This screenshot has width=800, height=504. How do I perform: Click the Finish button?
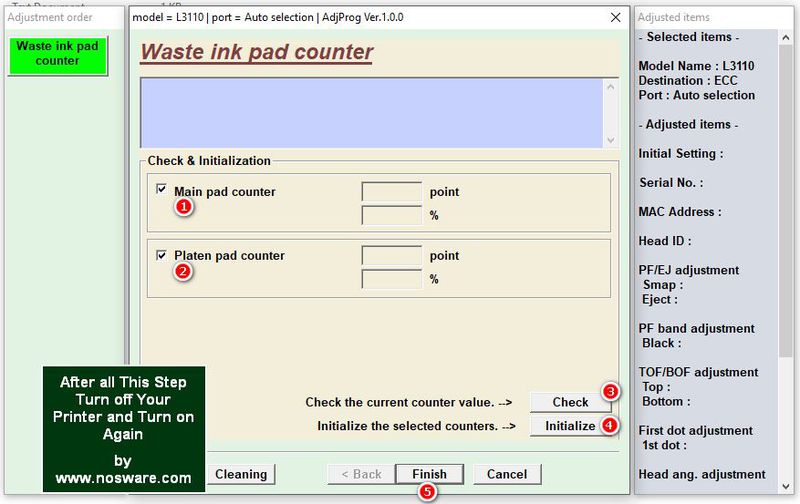coord(429,474)
